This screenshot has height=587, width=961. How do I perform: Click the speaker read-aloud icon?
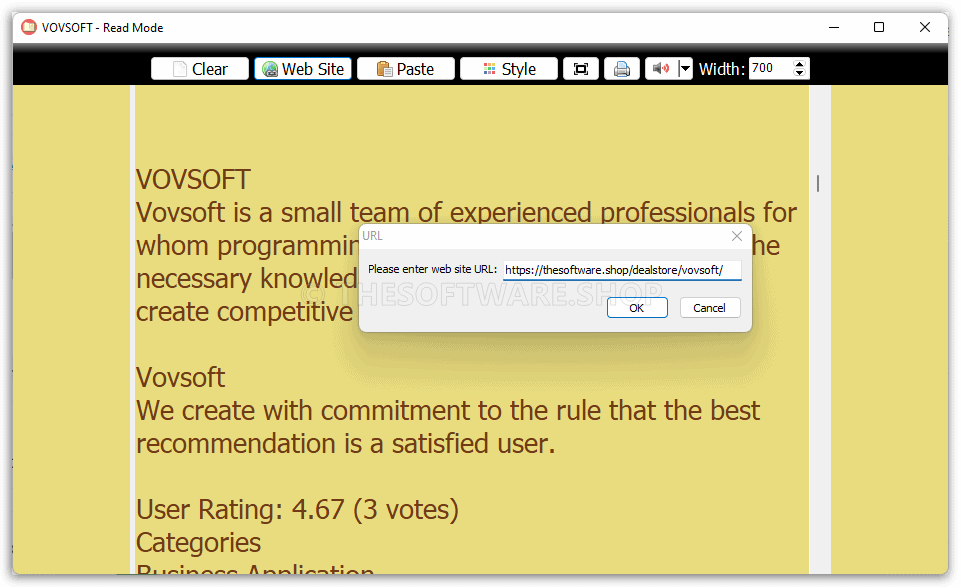click(x=661, y=69)
